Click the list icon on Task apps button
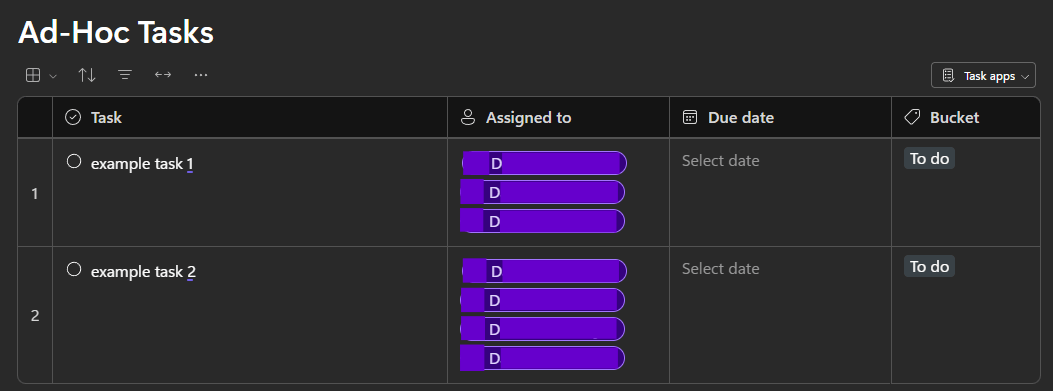The image size is (1053, 391). click(x=948, y=75)
